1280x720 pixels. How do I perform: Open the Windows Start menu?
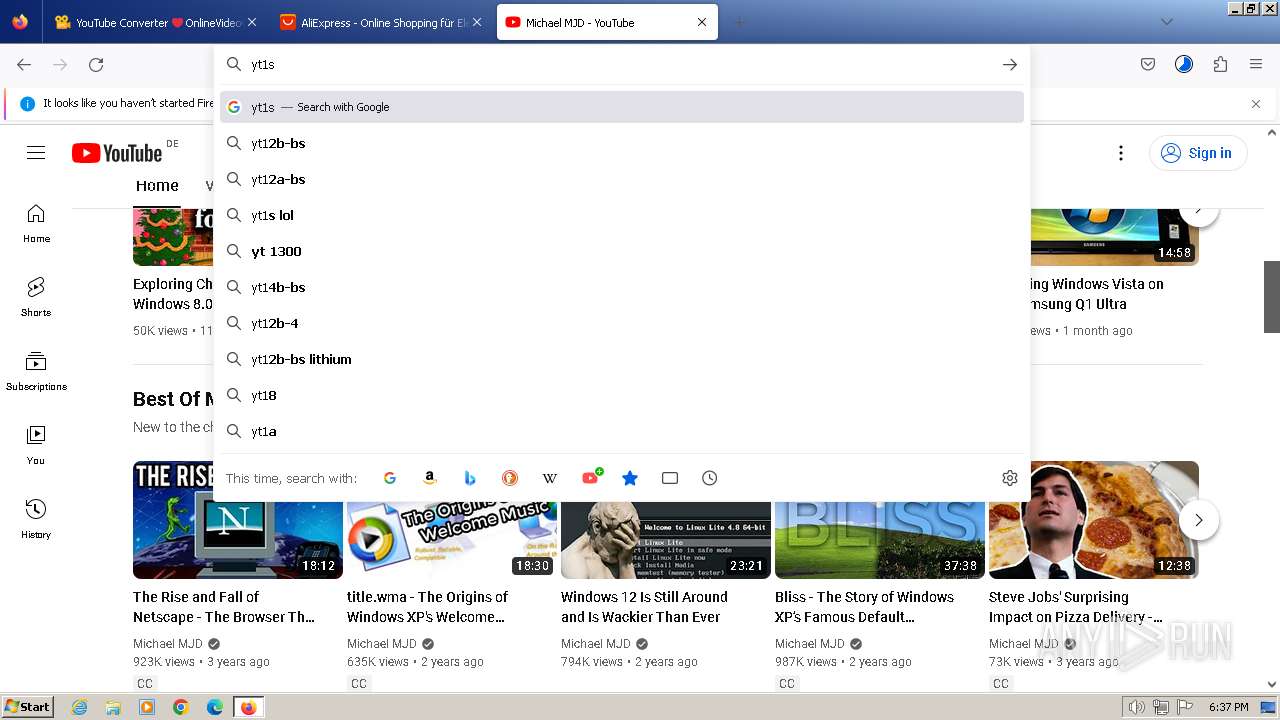(27, 706)
